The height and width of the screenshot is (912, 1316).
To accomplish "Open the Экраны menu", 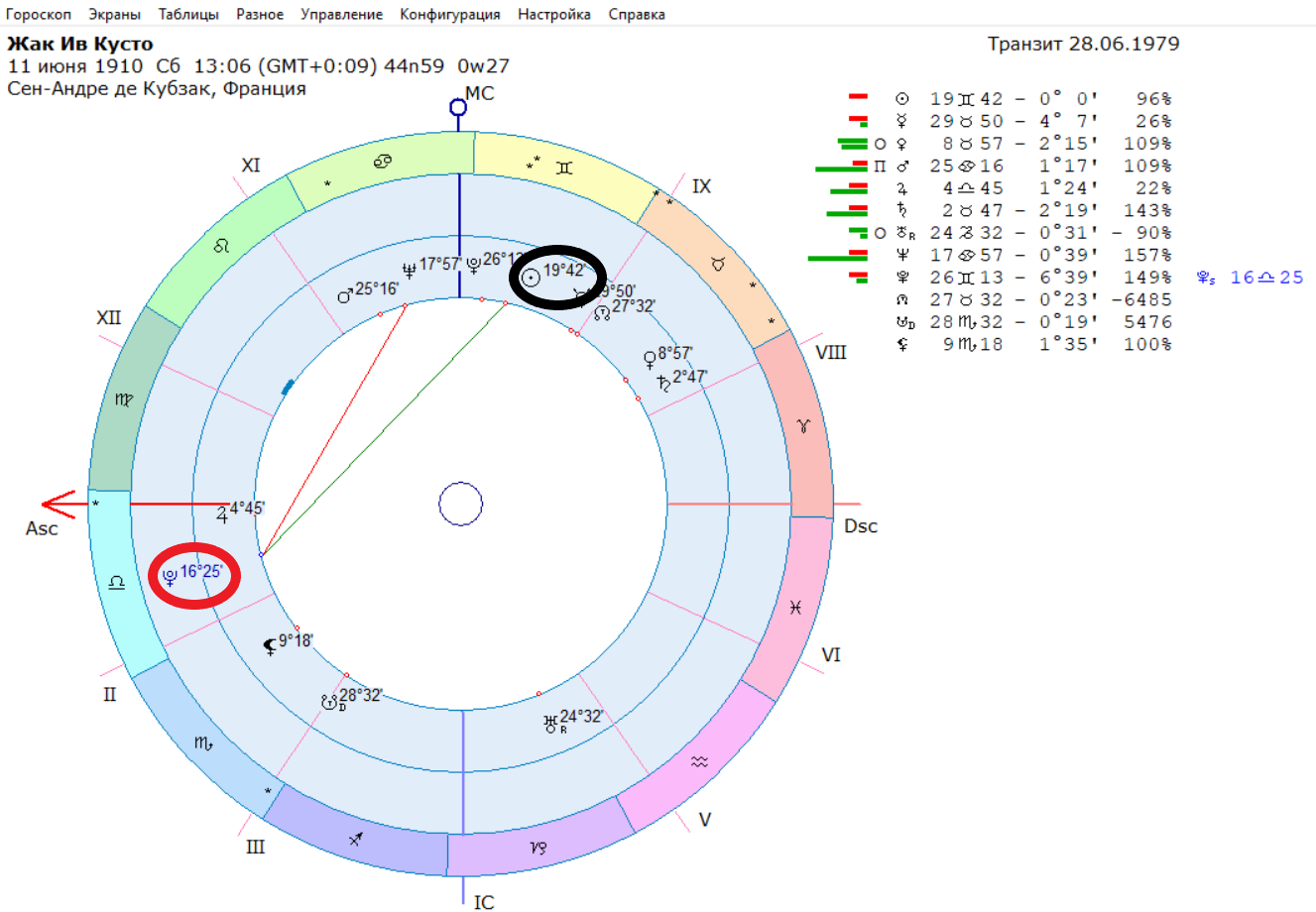I will (114, 14).
